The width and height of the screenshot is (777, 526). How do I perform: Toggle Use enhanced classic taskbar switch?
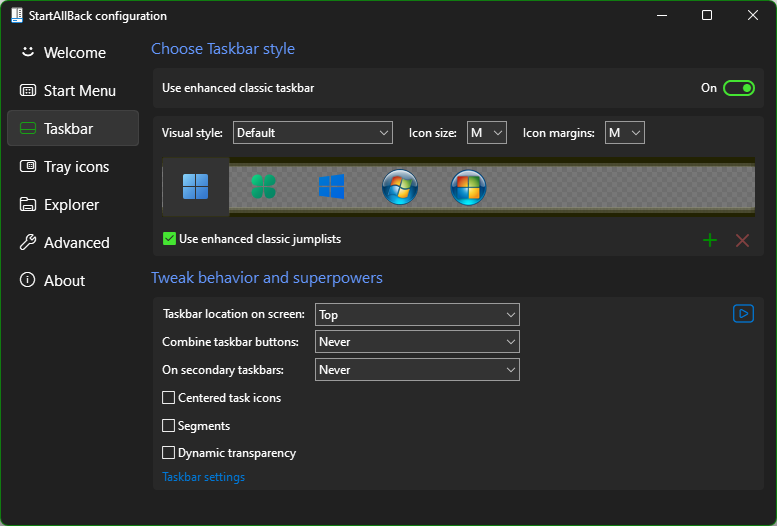click(x=739, y=88)
